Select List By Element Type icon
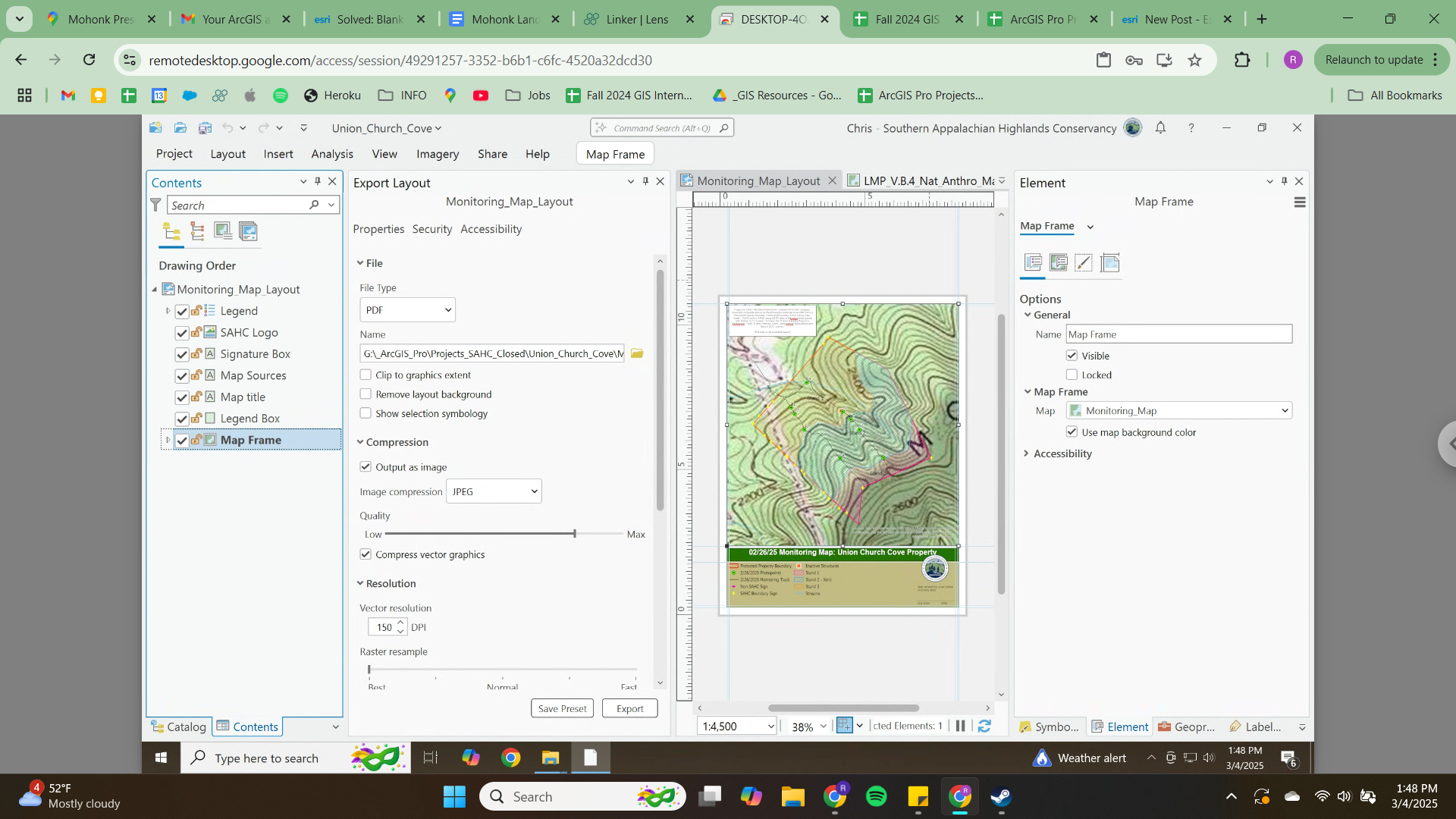This screenshot has width=1456, height=819. (x=197, y=231)
